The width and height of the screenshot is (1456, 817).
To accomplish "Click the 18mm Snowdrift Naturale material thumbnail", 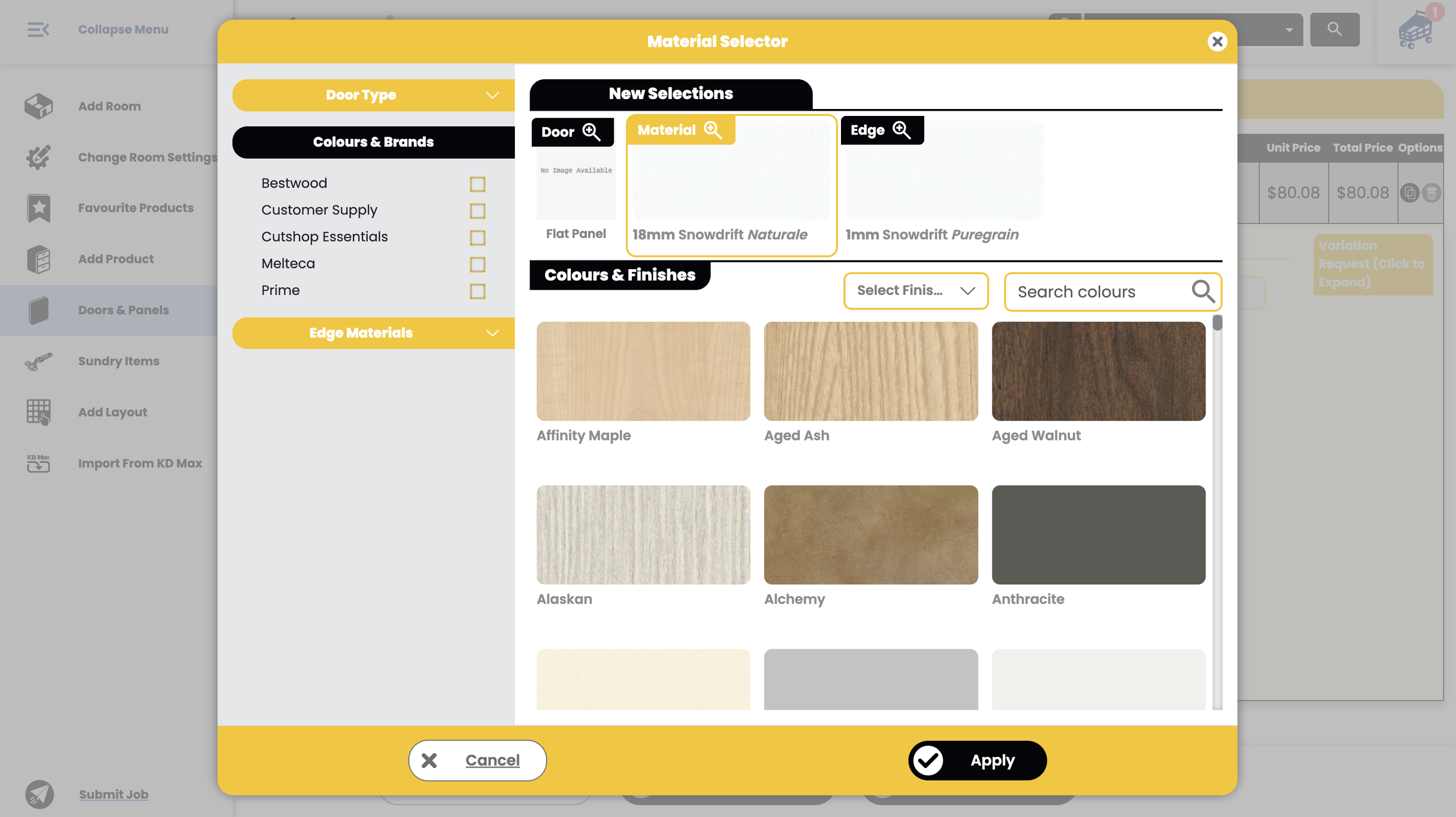I will pyautogui.click(x=731, y=170).
